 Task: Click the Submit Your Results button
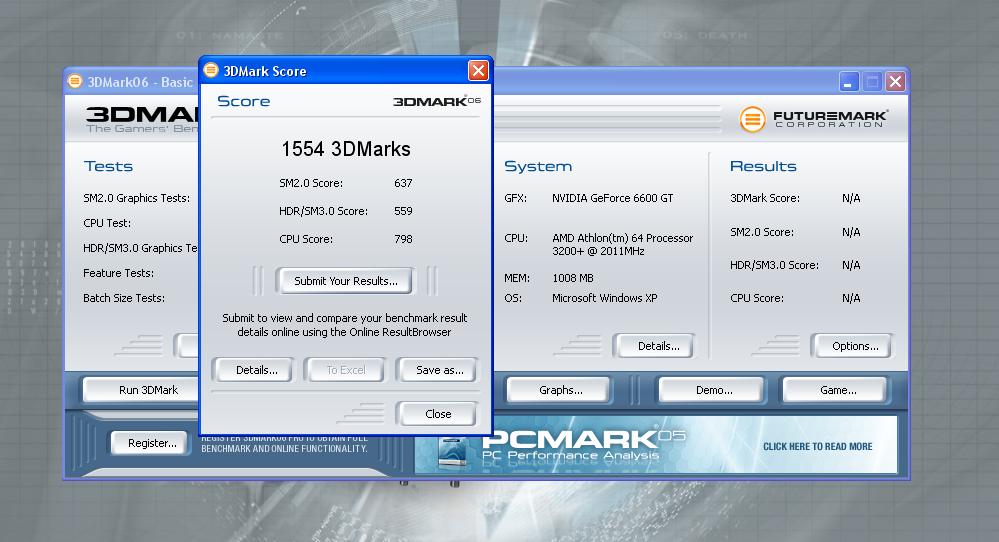pos(345,281)
